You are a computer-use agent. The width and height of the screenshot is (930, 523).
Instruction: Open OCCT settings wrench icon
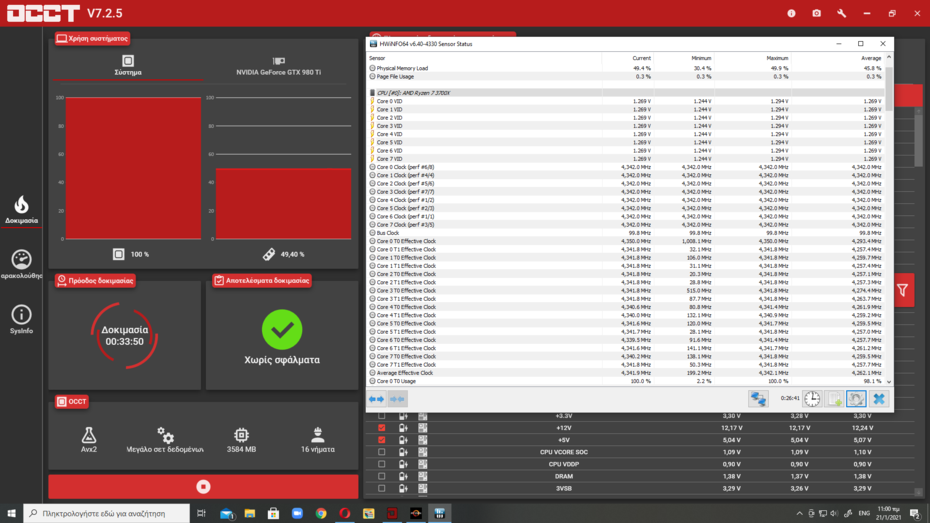click(x=842, y=13)
